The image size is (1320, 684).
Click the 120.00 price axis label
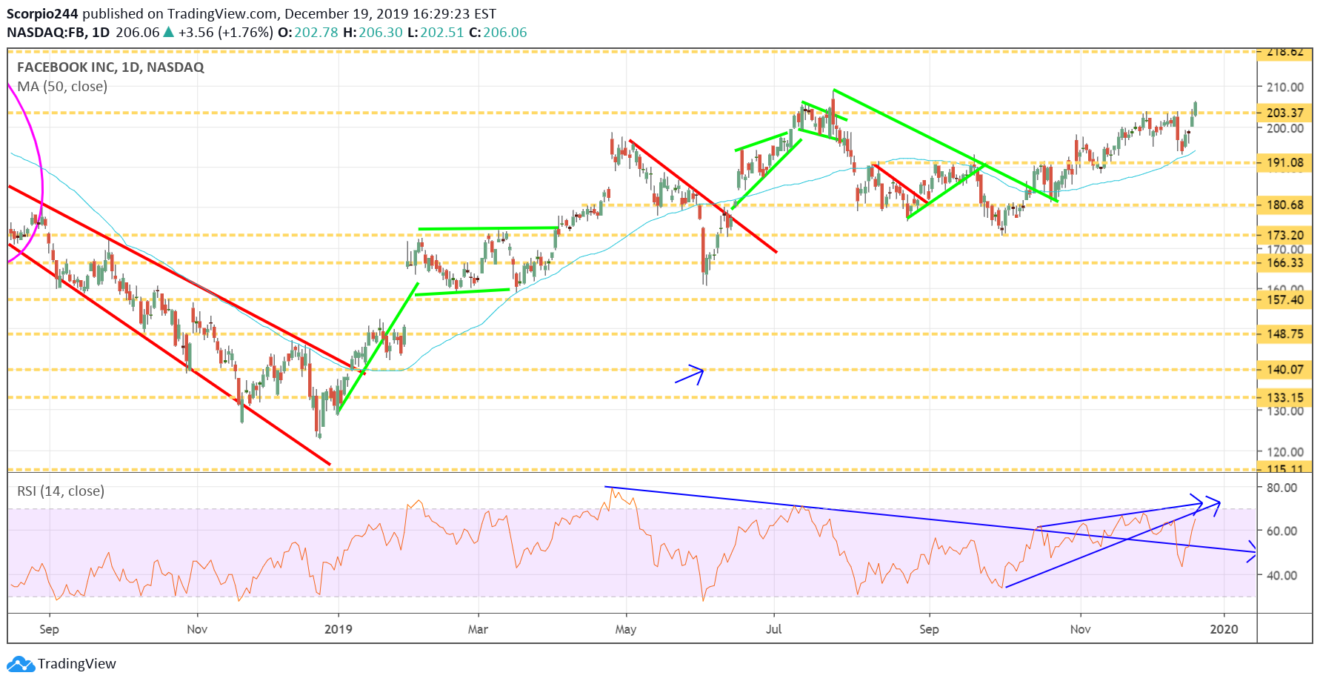click(1286, 451)
